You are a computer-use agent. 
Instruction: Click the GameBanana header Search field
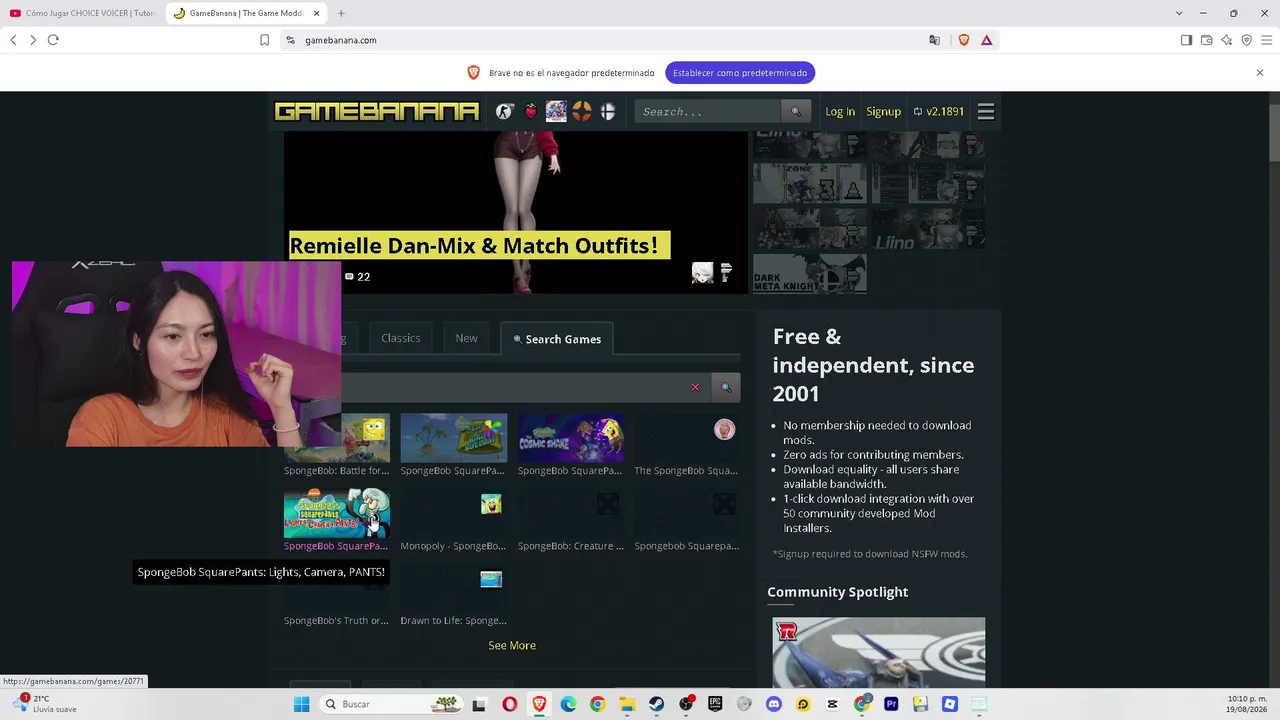(x=710, y=112)
